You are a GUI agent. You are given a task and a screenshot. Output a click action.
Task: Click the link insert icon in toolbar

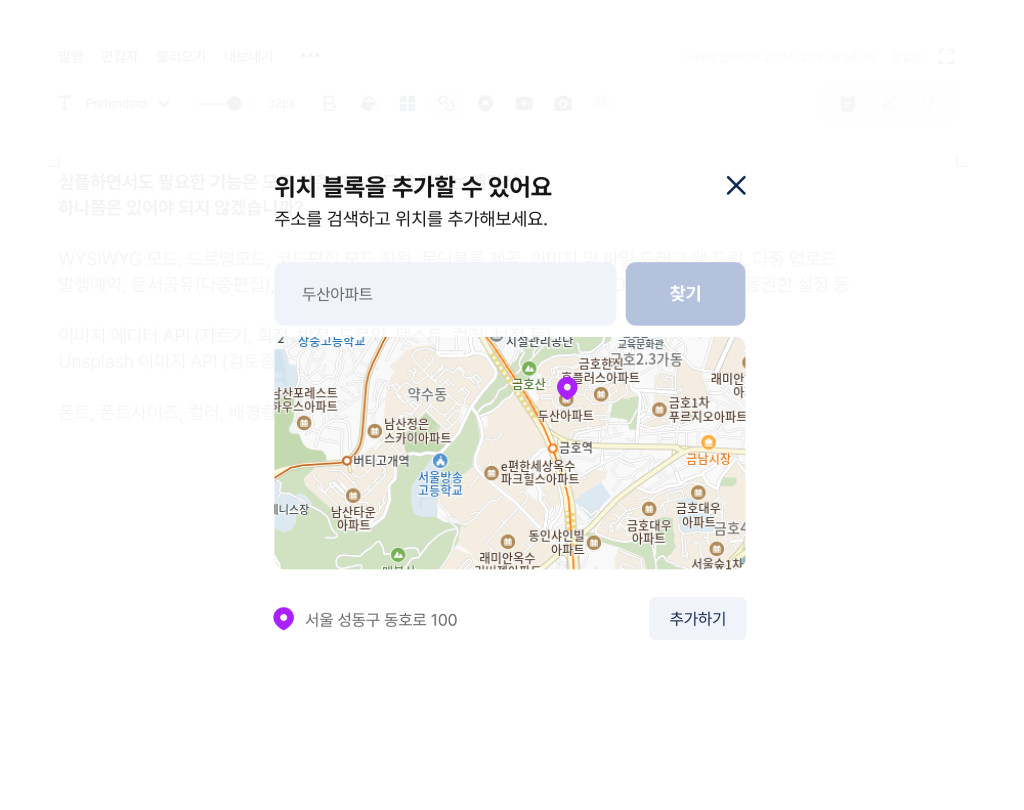click(x=446, y=103)
